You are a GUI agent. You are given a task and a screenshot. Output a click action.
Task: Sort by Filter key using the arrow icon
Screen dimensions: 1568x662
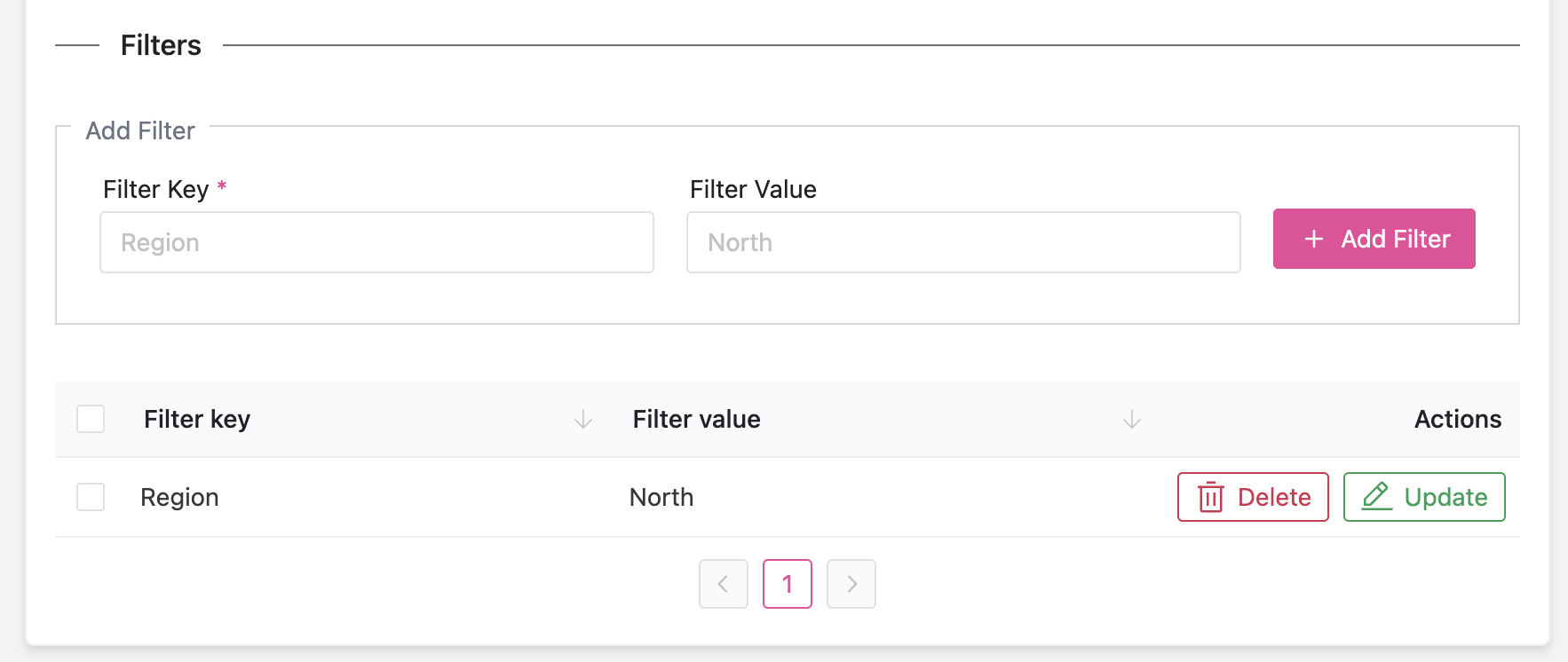tap(583, 419)
